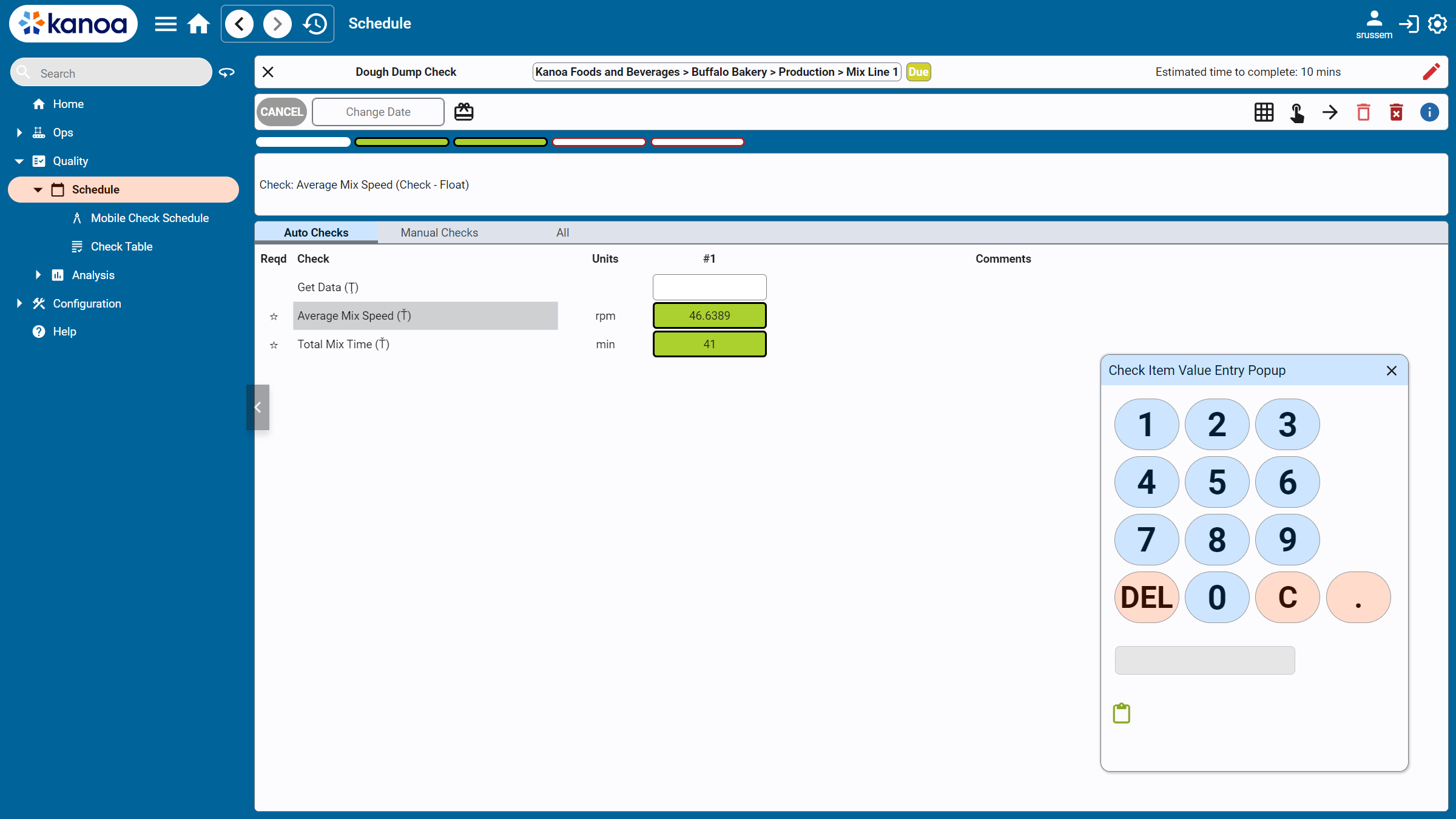Image resolution: width=1456 pixels, height=819 pixels.
Task: Open Check Table in the sidebar
Action: tap(121, 246)
